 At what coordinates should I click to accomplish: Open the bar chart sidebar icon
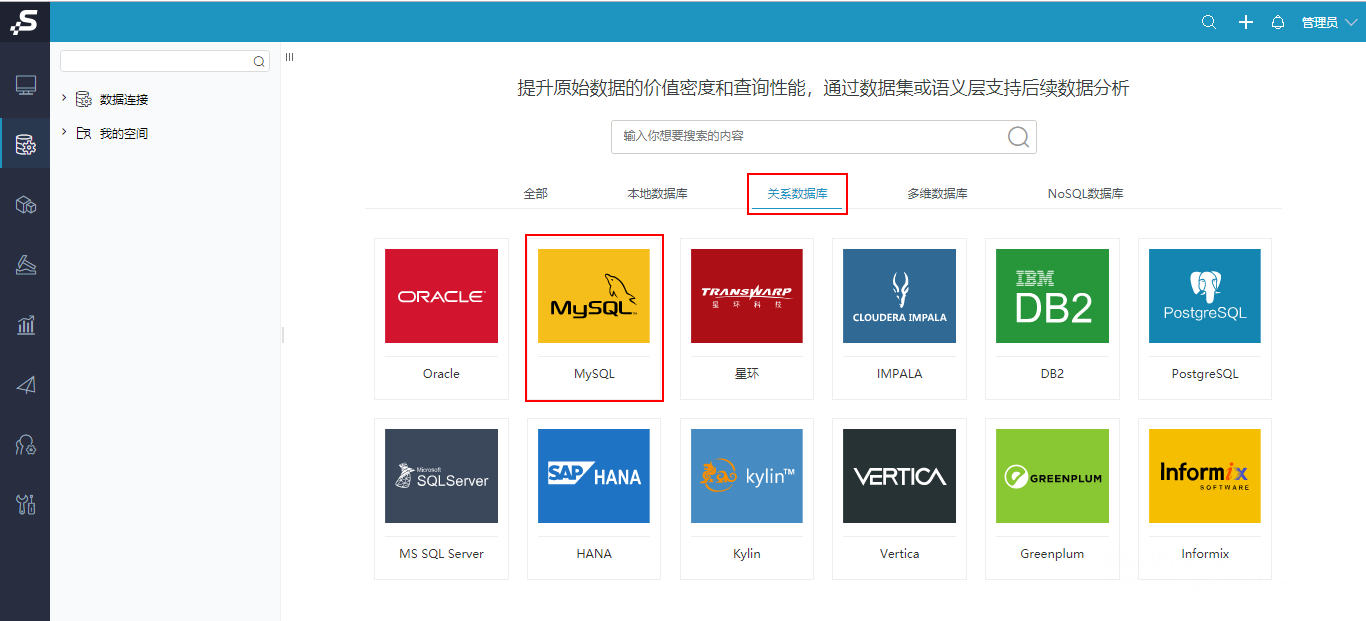(x=26, y=325)
